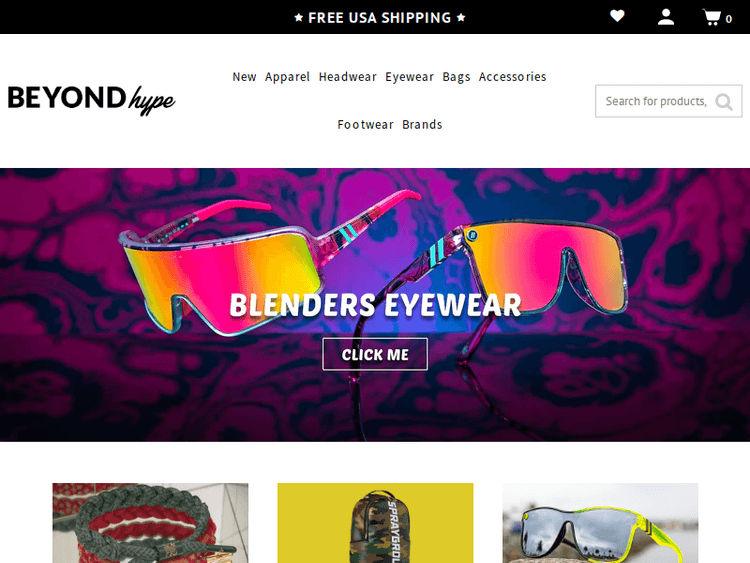Open the neon yellow sunglasses thumbnail
Image resolution: width=750 pixels, height=563 pixels.
600,523
